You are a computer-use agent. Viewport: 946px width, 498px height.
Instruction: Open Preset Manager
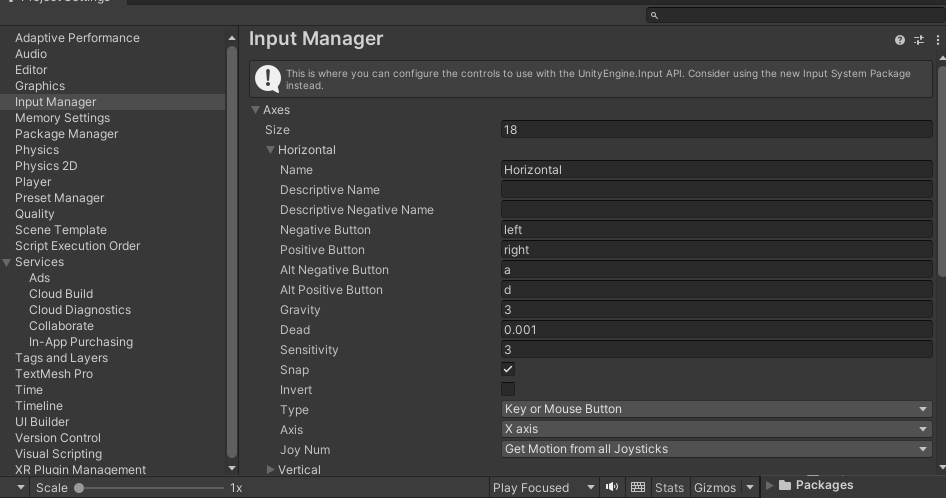(x=60, y=197)
